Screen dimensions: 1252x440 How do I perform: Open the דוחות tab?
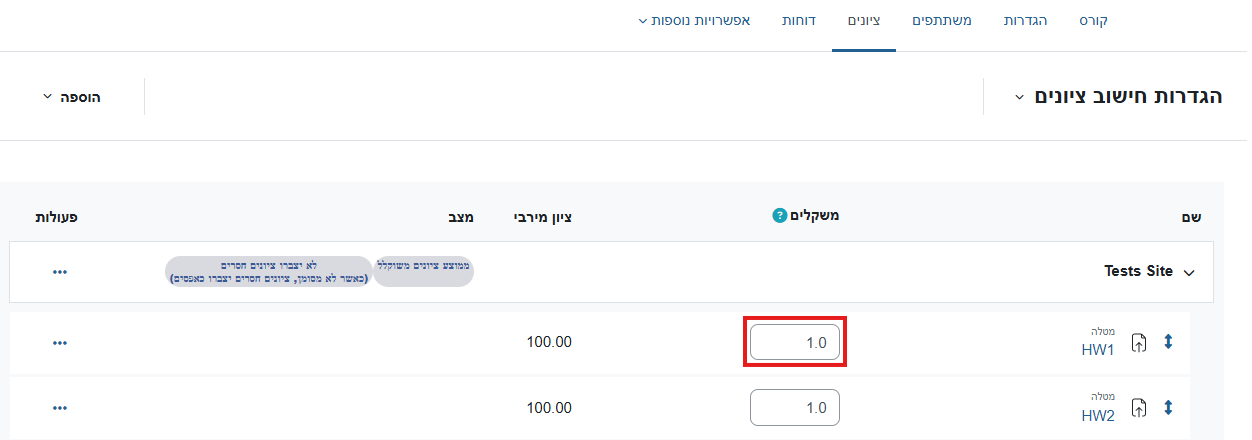point(801,20)
